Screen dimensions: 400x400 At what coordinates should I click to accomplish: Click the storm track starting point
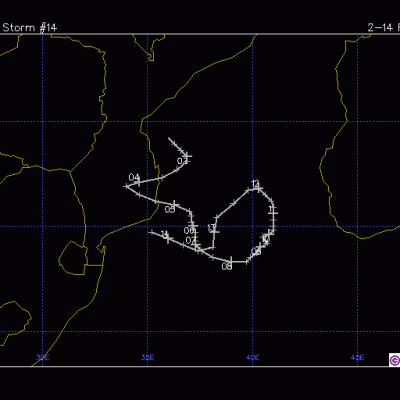[x=169, y=138]
